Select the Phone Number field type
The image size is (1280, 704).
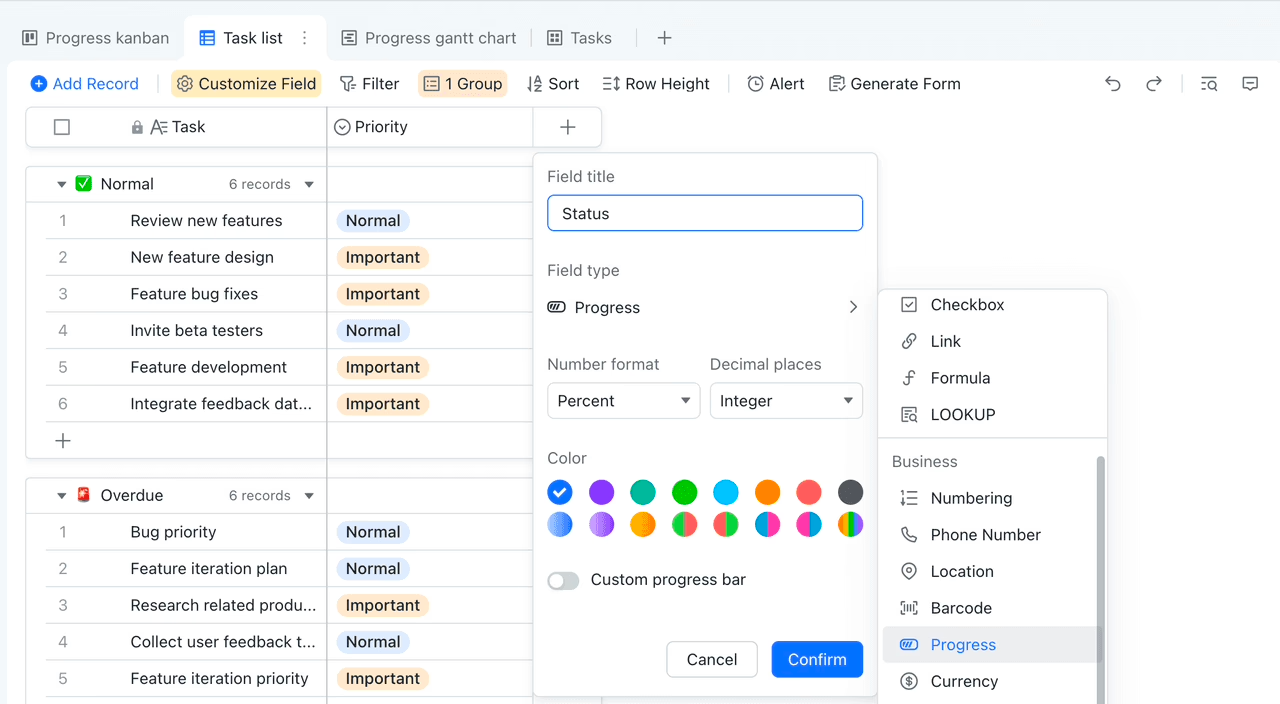(x=990, y=535)
